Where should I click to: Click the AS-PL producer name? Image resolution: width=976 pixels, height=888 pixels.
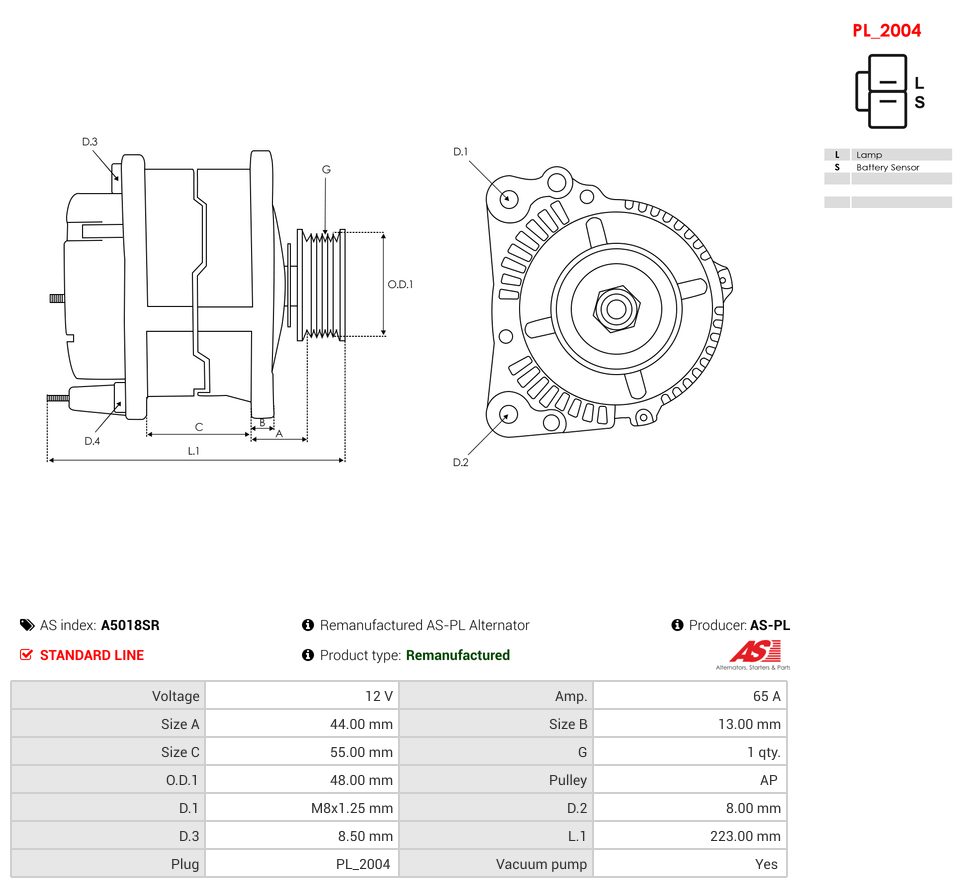point(770,625)
